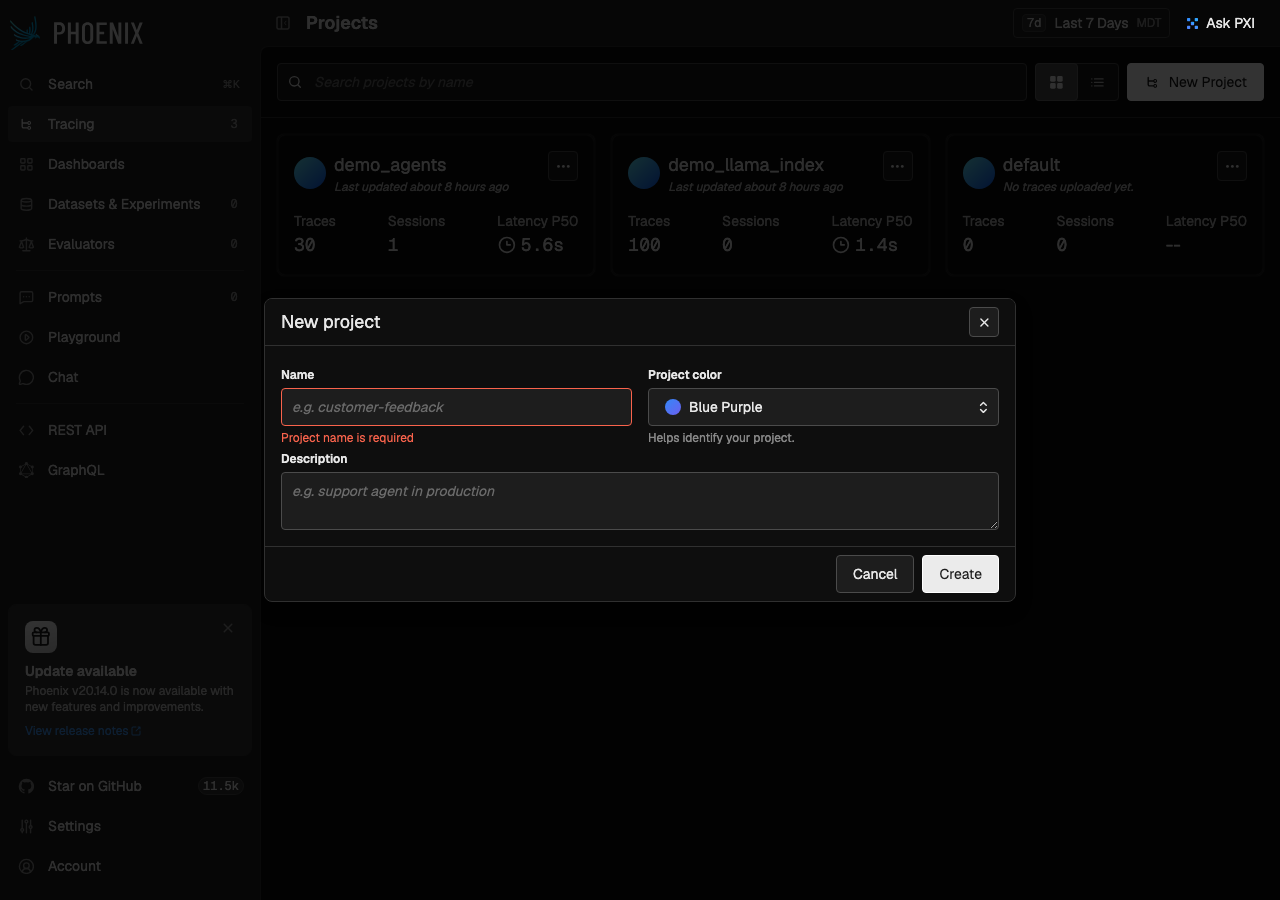Screen dimensions: 1280x900
Task: Open Dashboards from the sidebar
Action: coord(129,164)
